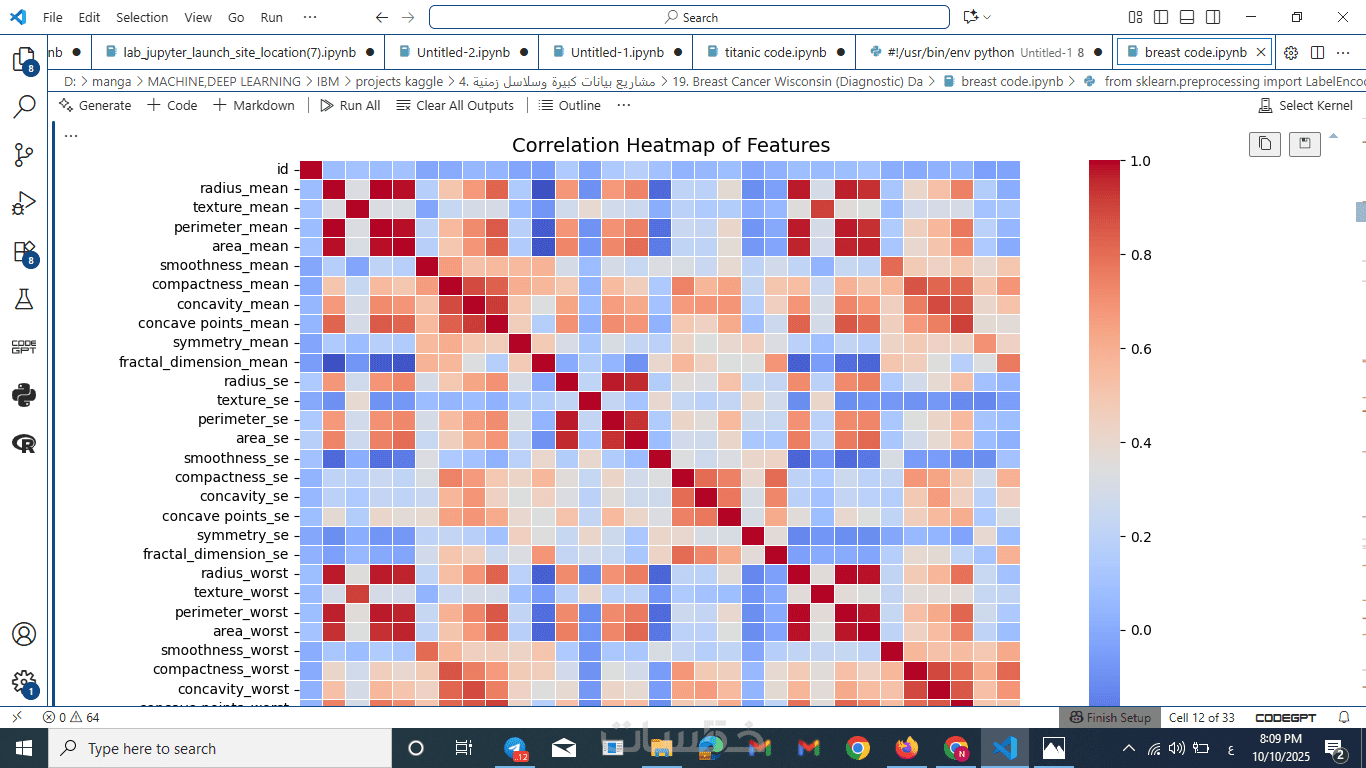Image resolution: width=1366 pixels, height=768 pixels.
Task: Open the File menu
Action: [53, 17]
